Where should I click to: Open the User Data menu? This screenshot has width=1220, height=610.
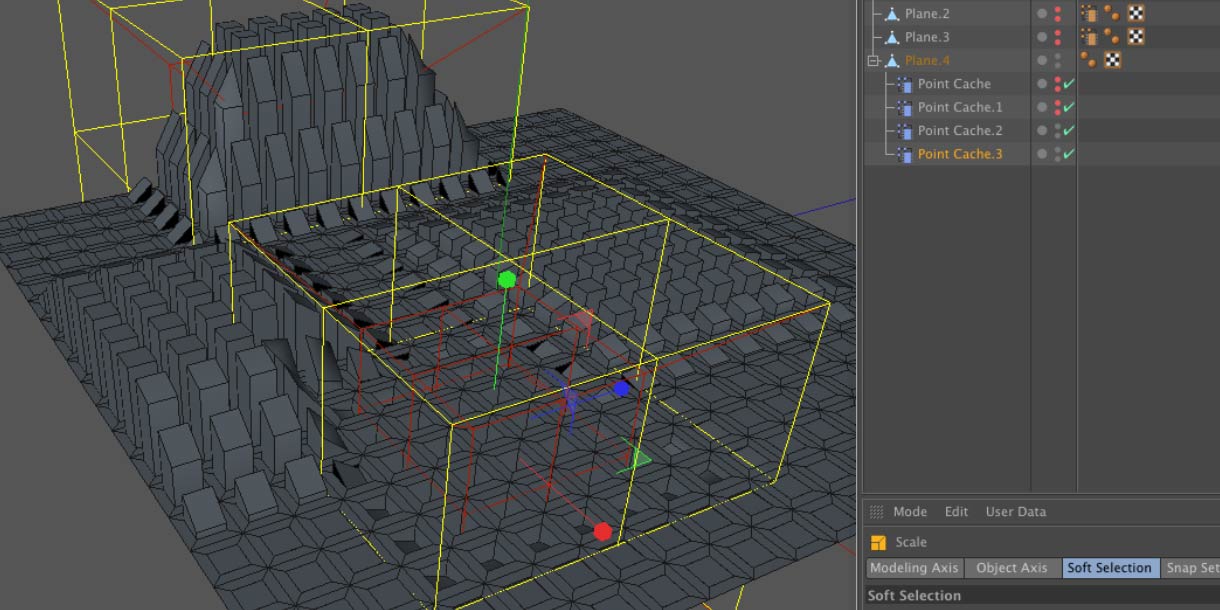[1015, 512]
